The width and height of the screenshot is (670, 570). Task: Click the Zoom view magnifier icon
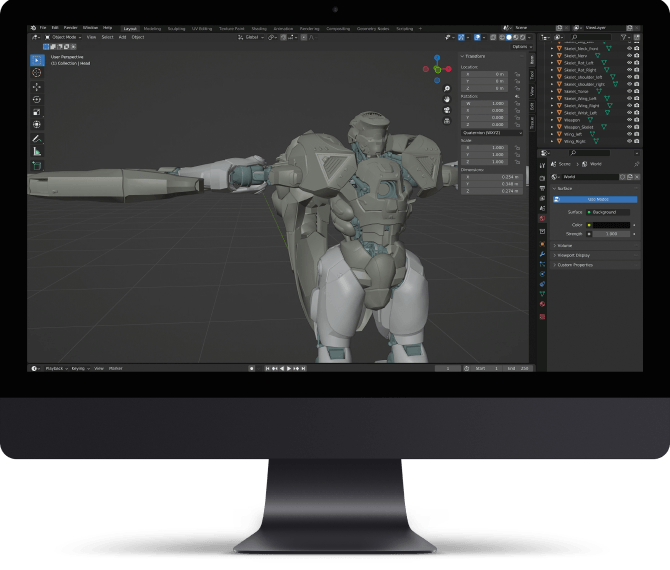point(447,88)
